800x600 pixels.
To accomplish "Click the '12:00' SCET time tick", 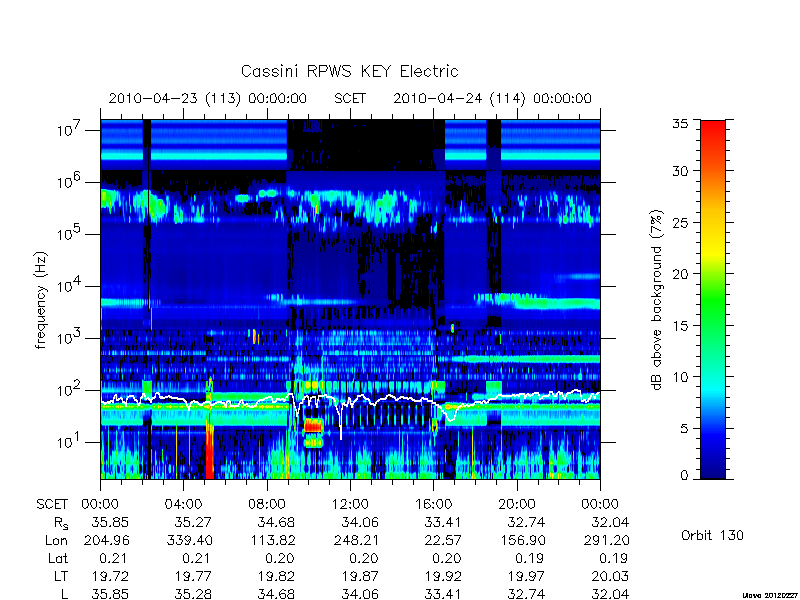I will (x=350, y=505).
